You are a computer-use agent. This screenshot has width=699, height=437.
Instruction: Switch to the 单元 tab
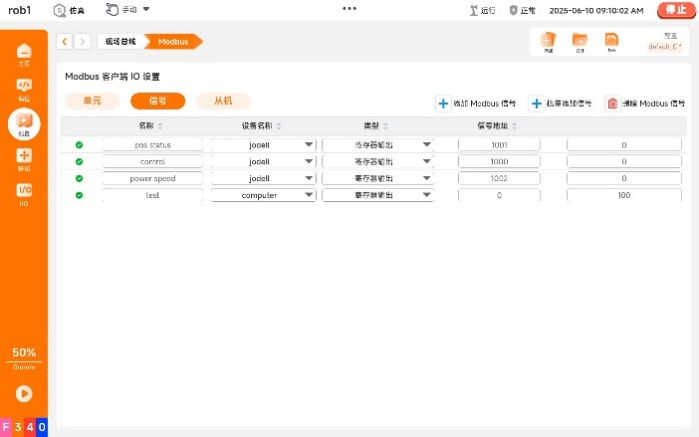tap(92, 101)
